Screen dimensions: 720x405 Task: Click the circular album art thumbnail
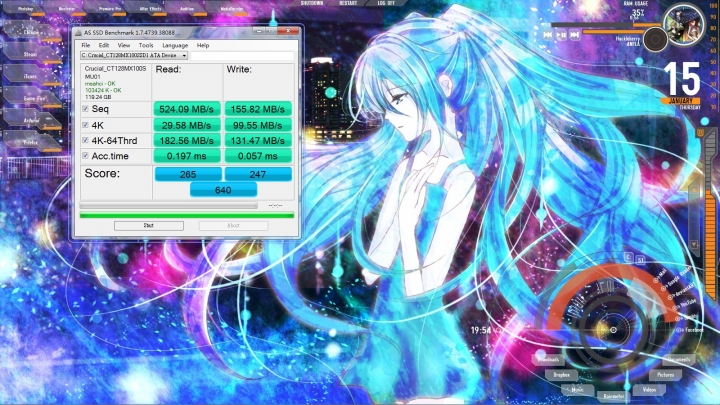(x=684, y=24)
